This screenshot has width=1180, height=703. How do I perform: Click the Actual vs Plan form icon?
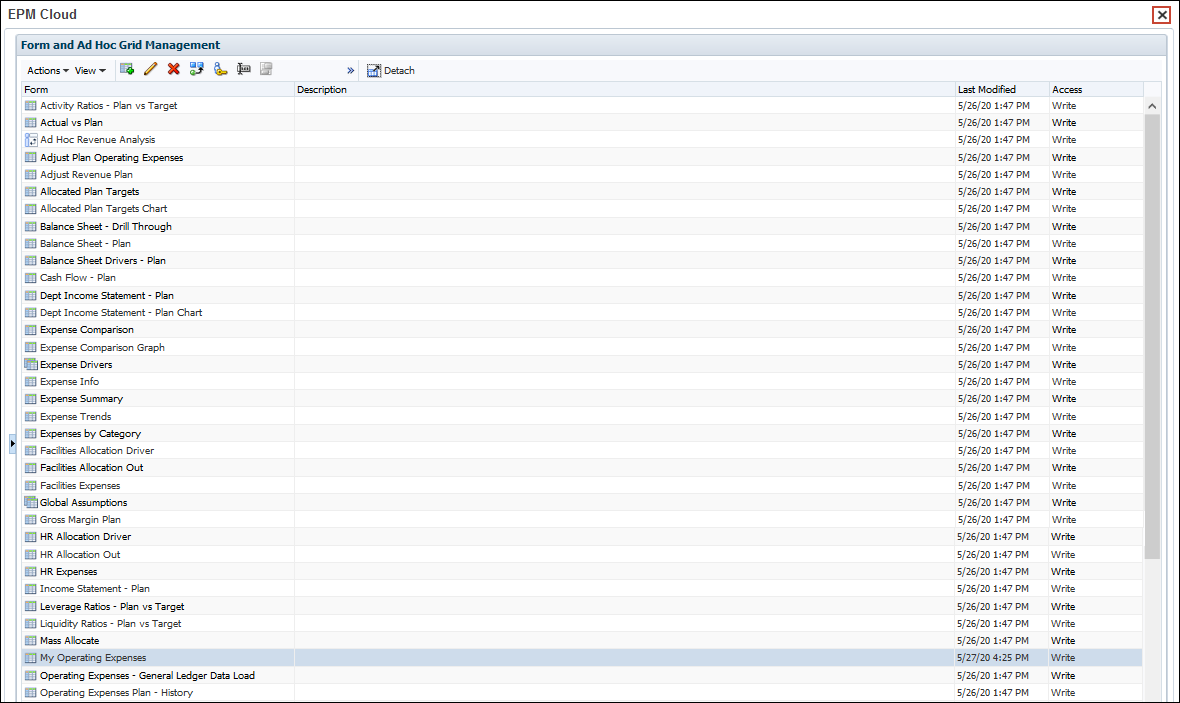pyautogui.click(x=31, y=123)
